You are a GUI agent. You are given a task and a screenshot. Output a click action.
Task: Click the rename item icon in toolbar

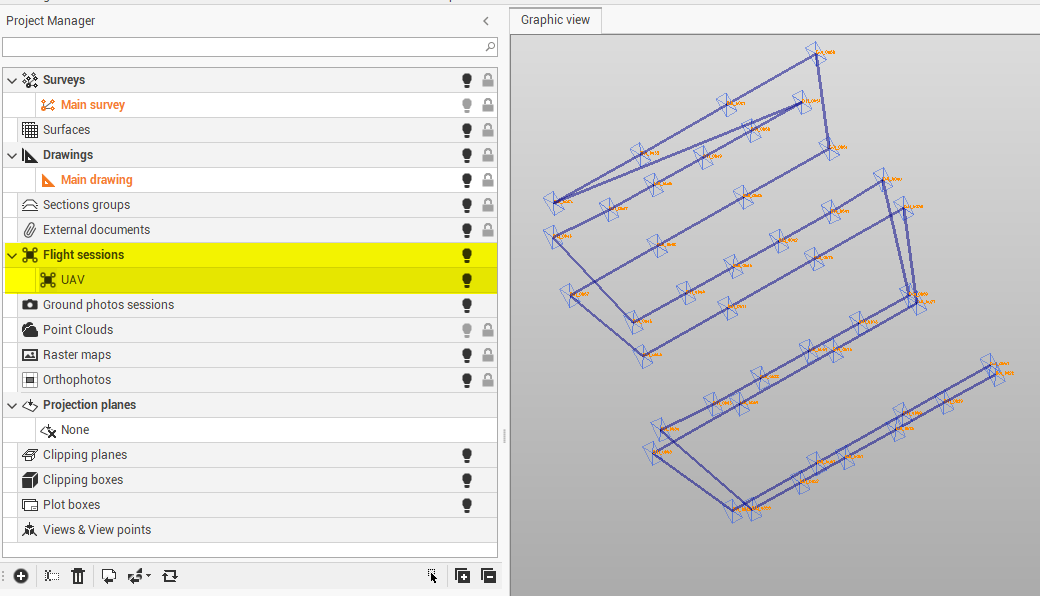pyautogui.click(x=52, y=576)
